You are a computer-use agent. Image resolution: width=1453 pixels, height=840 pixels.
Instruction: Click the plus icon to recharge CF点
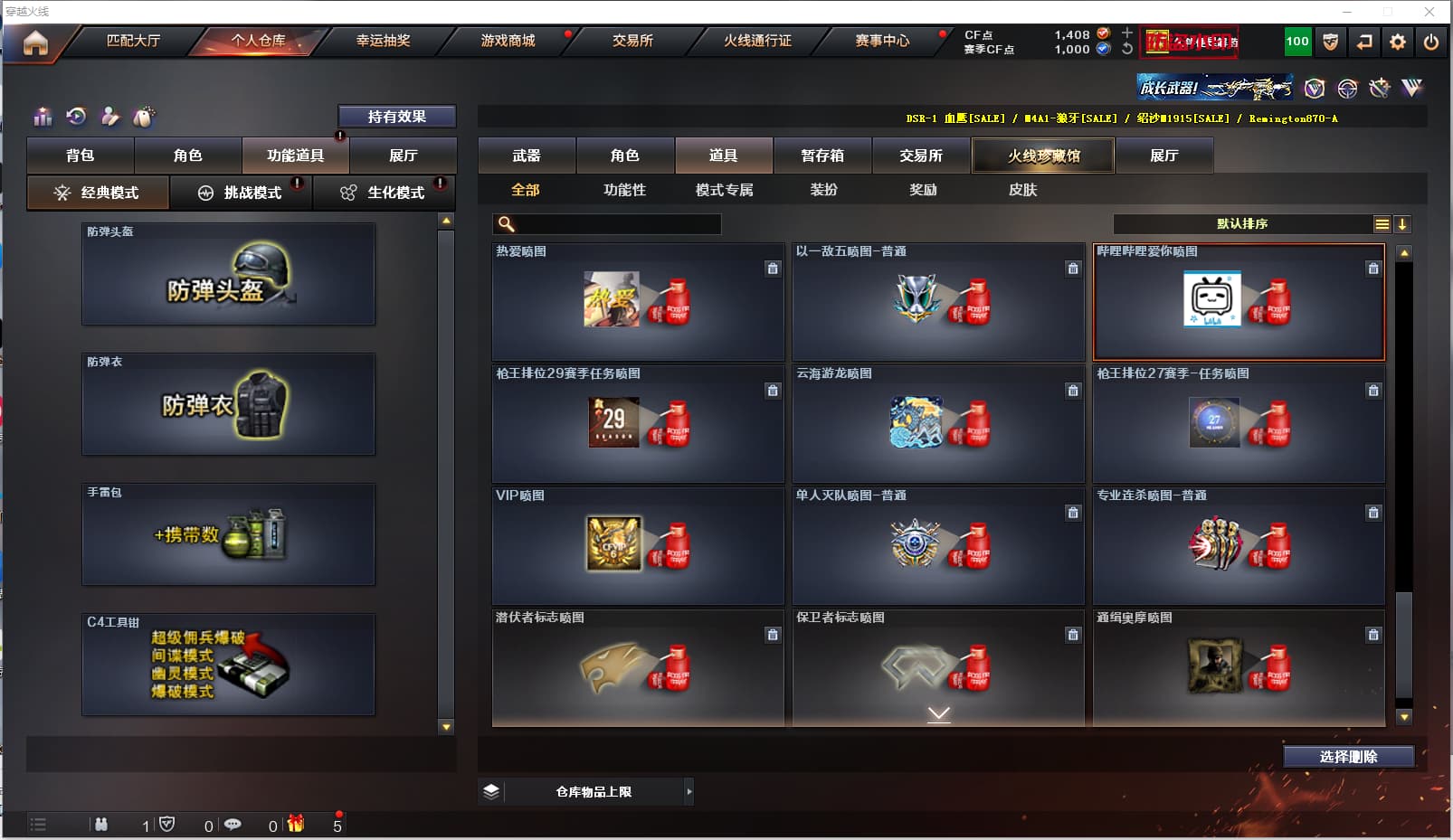(x=1127, y=33)
